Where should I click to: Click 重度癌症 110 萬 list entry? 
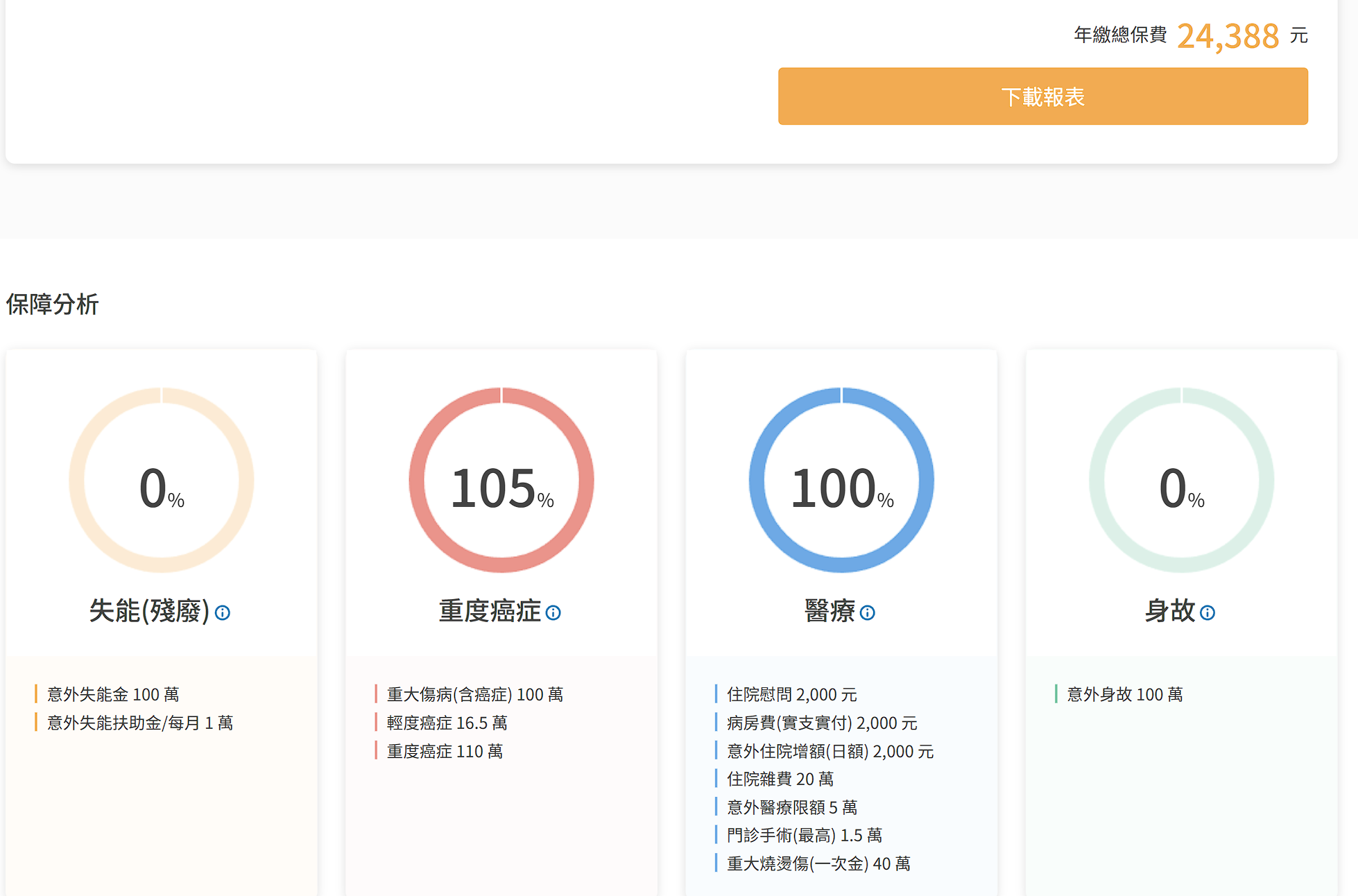point(445,751)
